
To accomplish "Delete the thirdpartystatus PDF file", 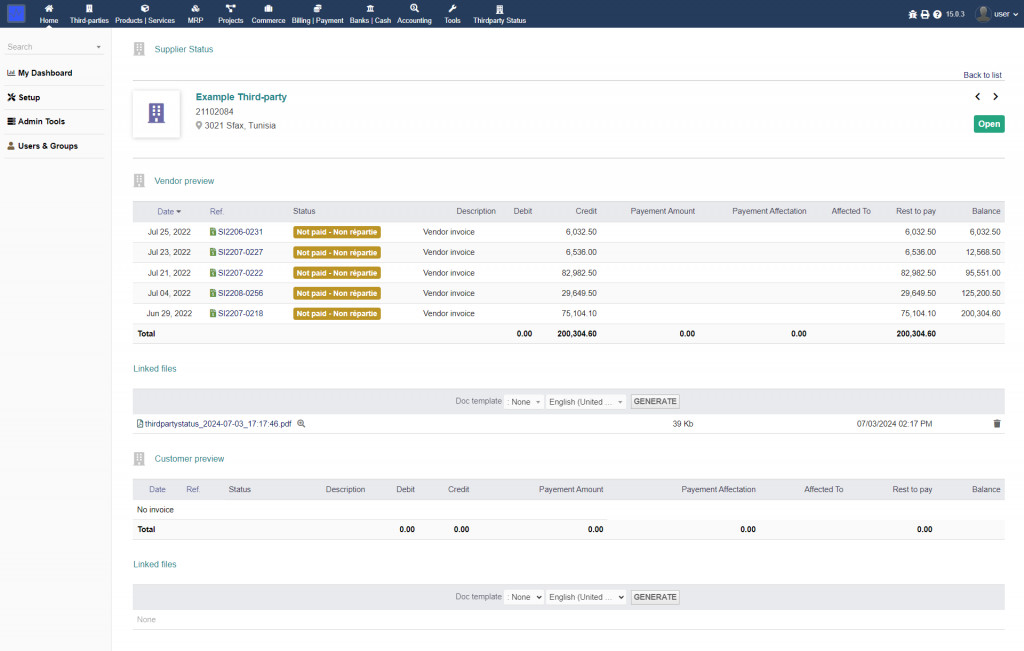I will [996, 424].
